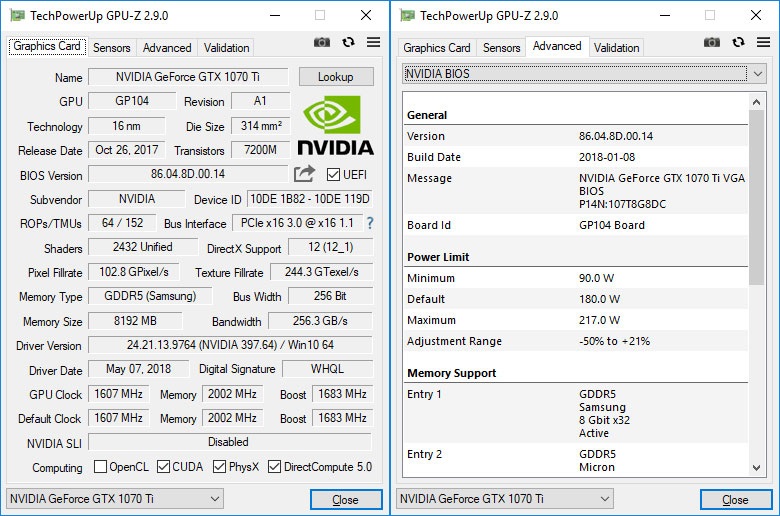Viewport: 780px width, 516px height.
Task: Click the Release Date field Oct 26, 2017
Action: coord(126,150)
